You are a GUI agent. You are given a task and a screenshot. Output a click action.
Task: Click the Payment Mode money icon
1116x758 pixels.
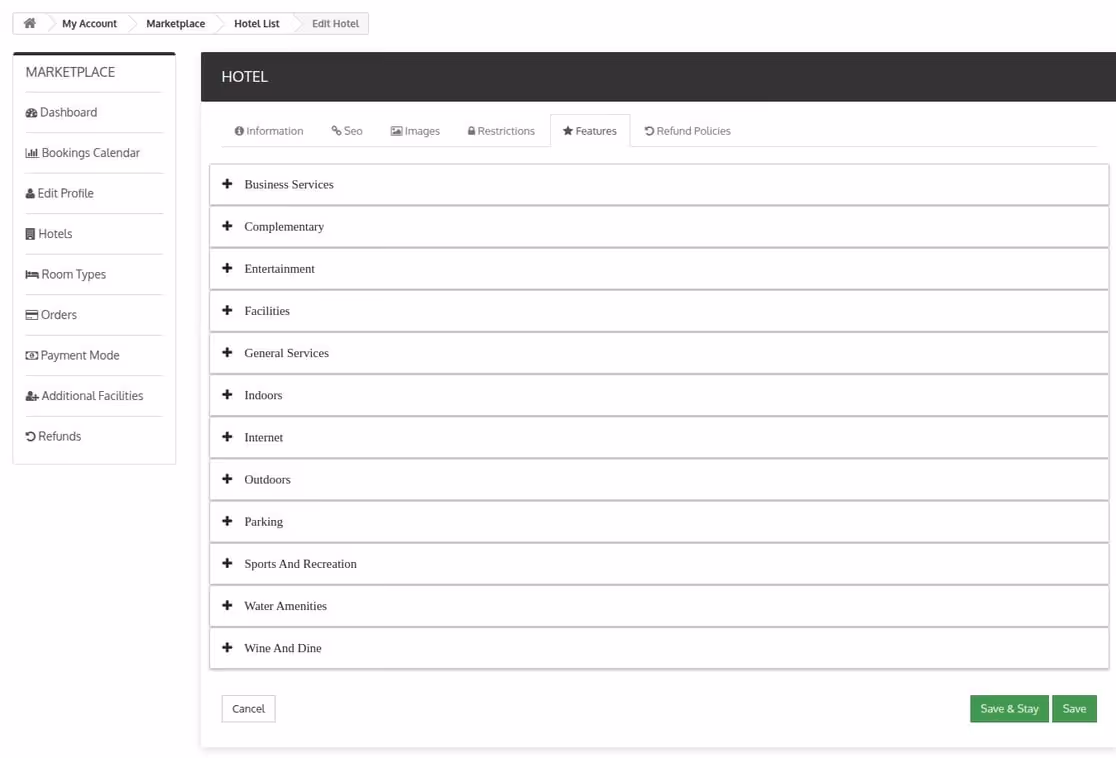point(32,355)
